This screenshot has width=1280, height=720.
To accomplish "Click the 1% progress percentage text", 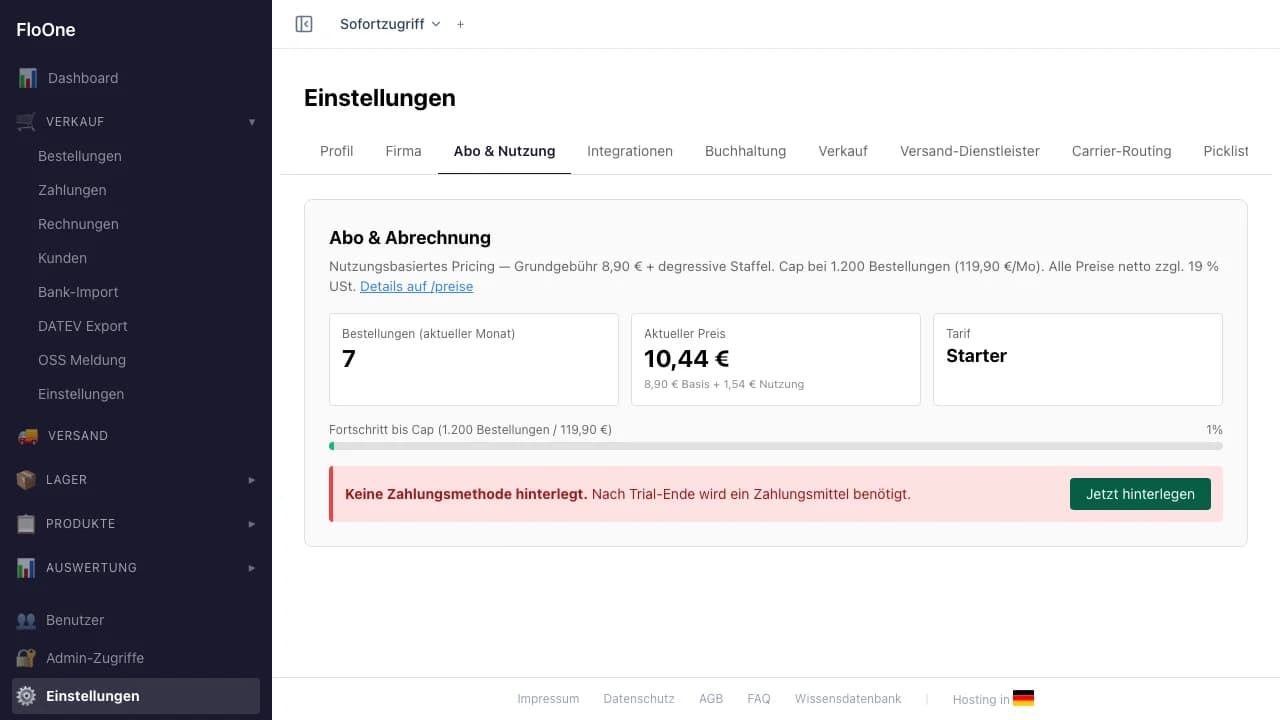I will (x=1214, y=430).
